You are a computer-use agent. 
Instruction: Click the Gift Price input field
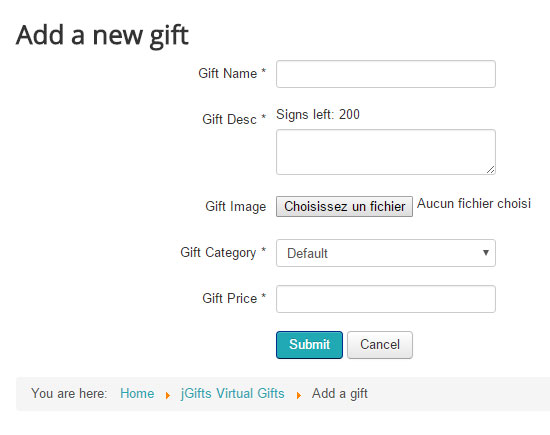(x=385, y=299)
